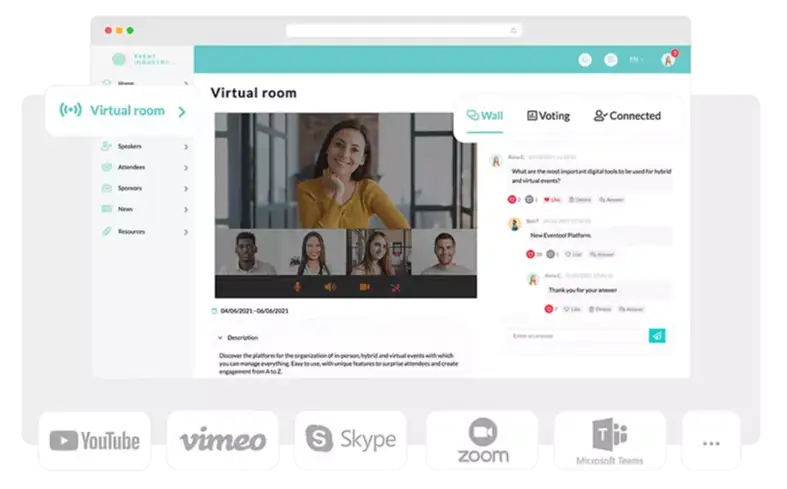The image size is (787, 489).
Task: Click the Skype logo tile
Action: point(350,439)
